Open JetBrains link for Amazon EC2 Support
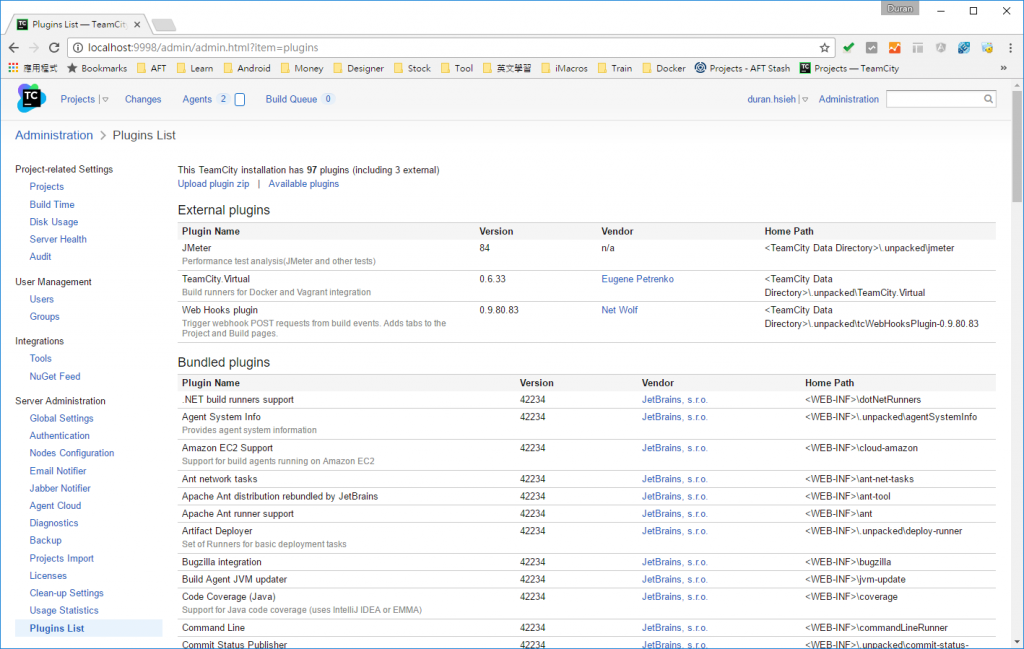 tap(674, 448)
